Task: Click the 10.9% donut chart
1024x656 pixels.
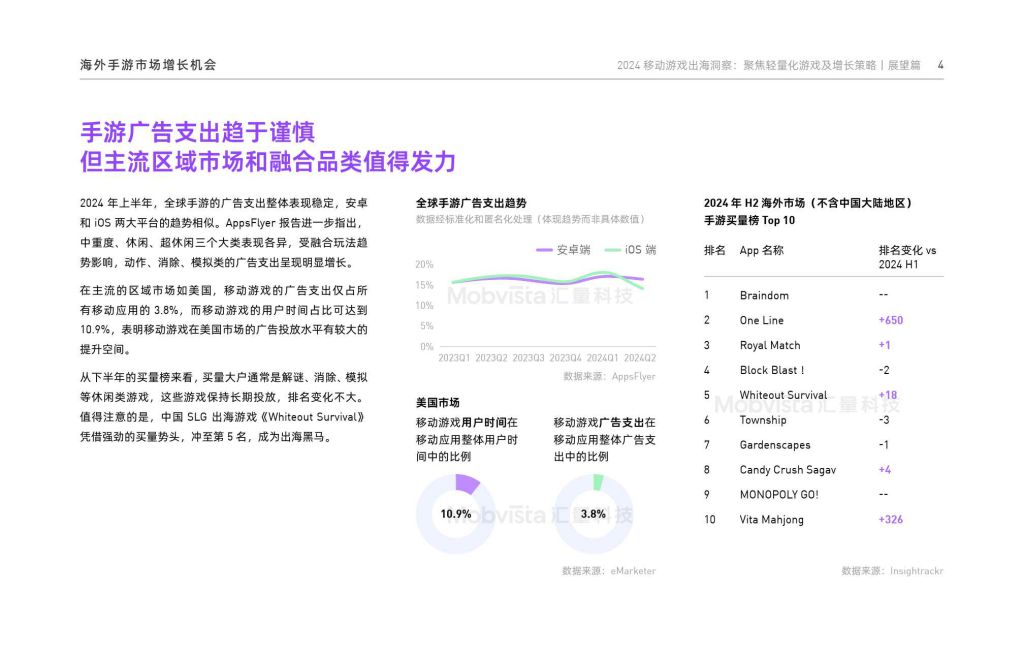Action: (456, 514)
